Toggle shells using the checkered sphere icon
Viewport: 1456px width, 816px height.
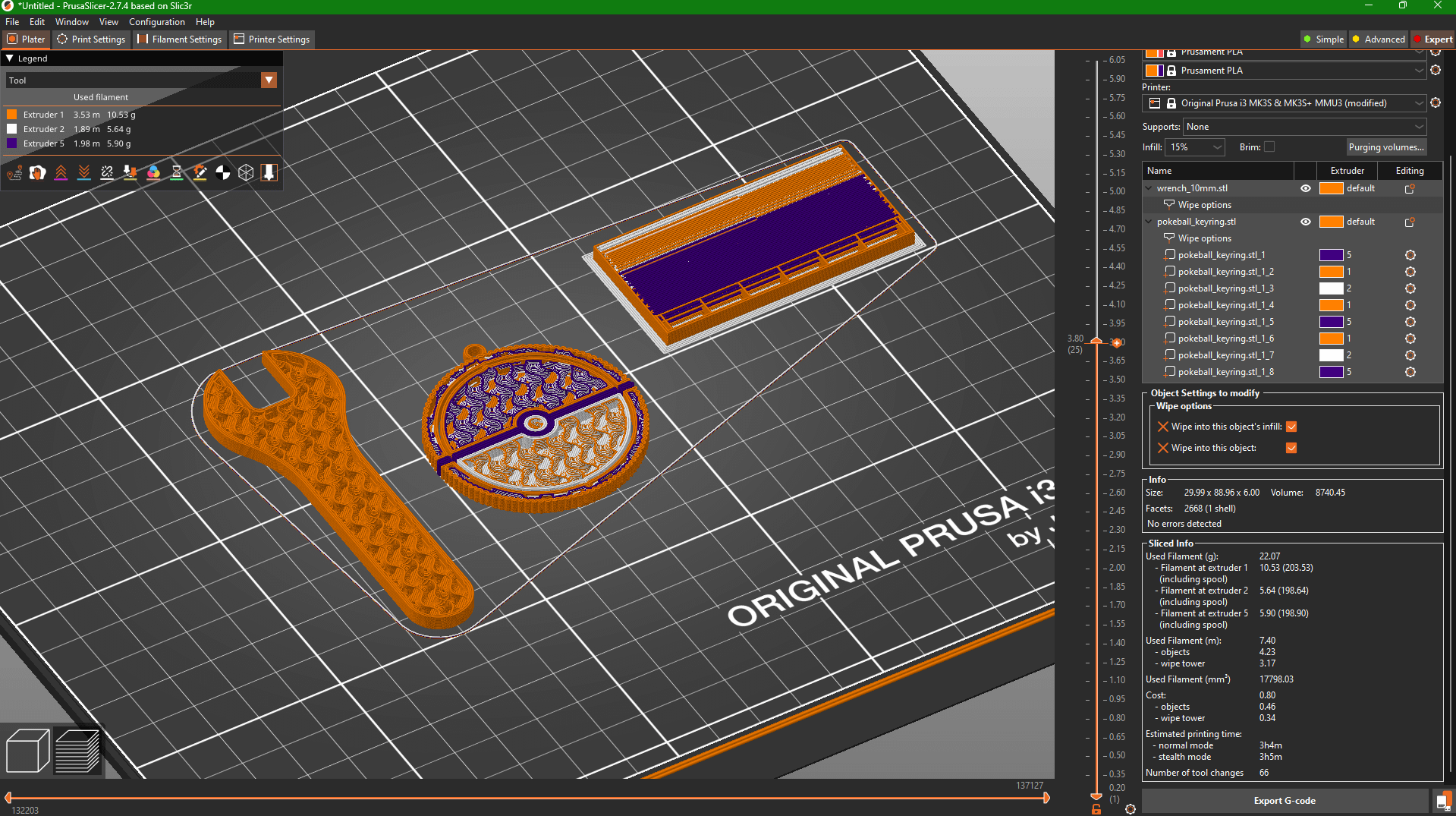(222, 172)
